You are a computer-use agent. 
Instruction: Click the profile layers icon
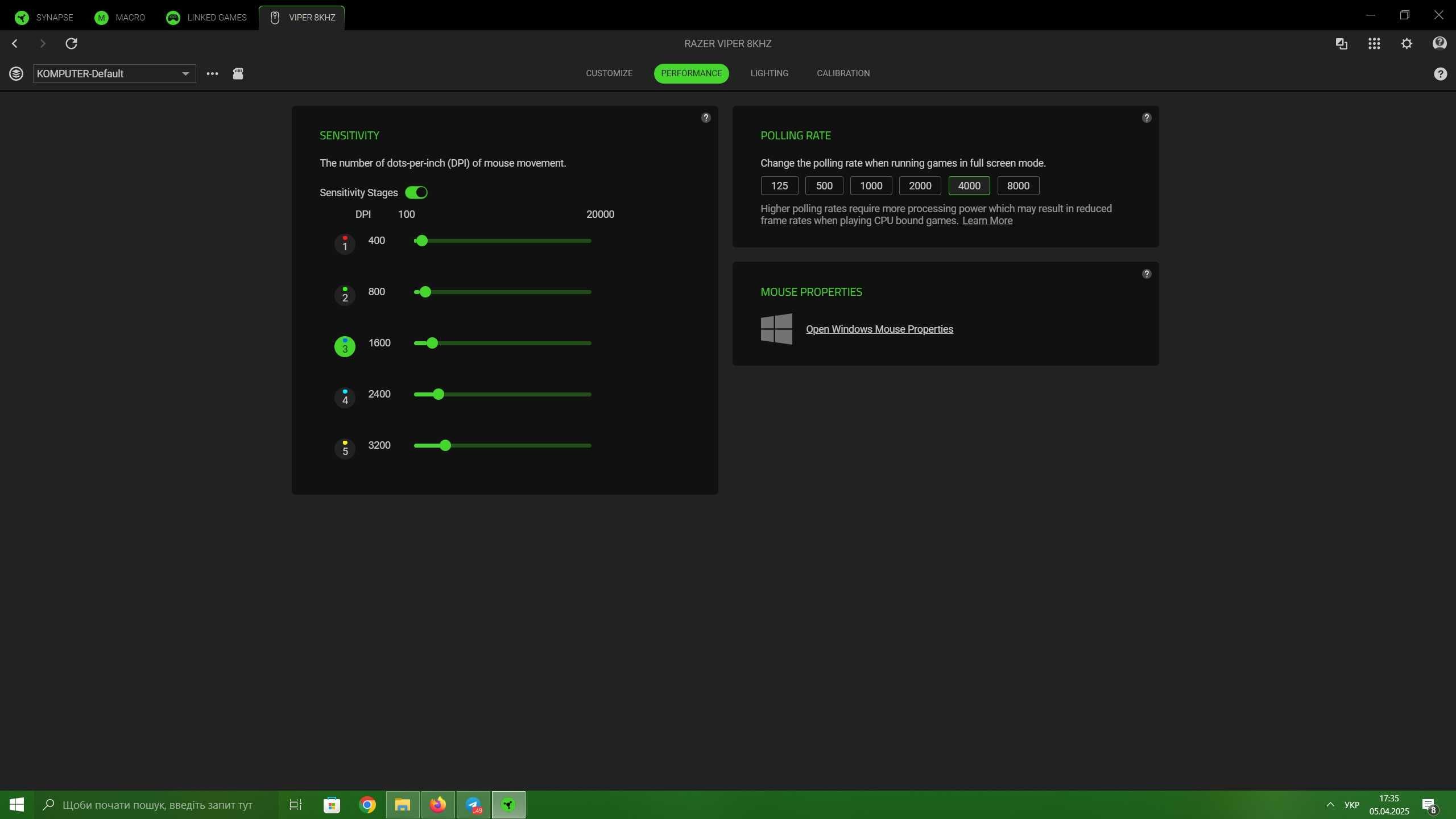click(16, 73)
